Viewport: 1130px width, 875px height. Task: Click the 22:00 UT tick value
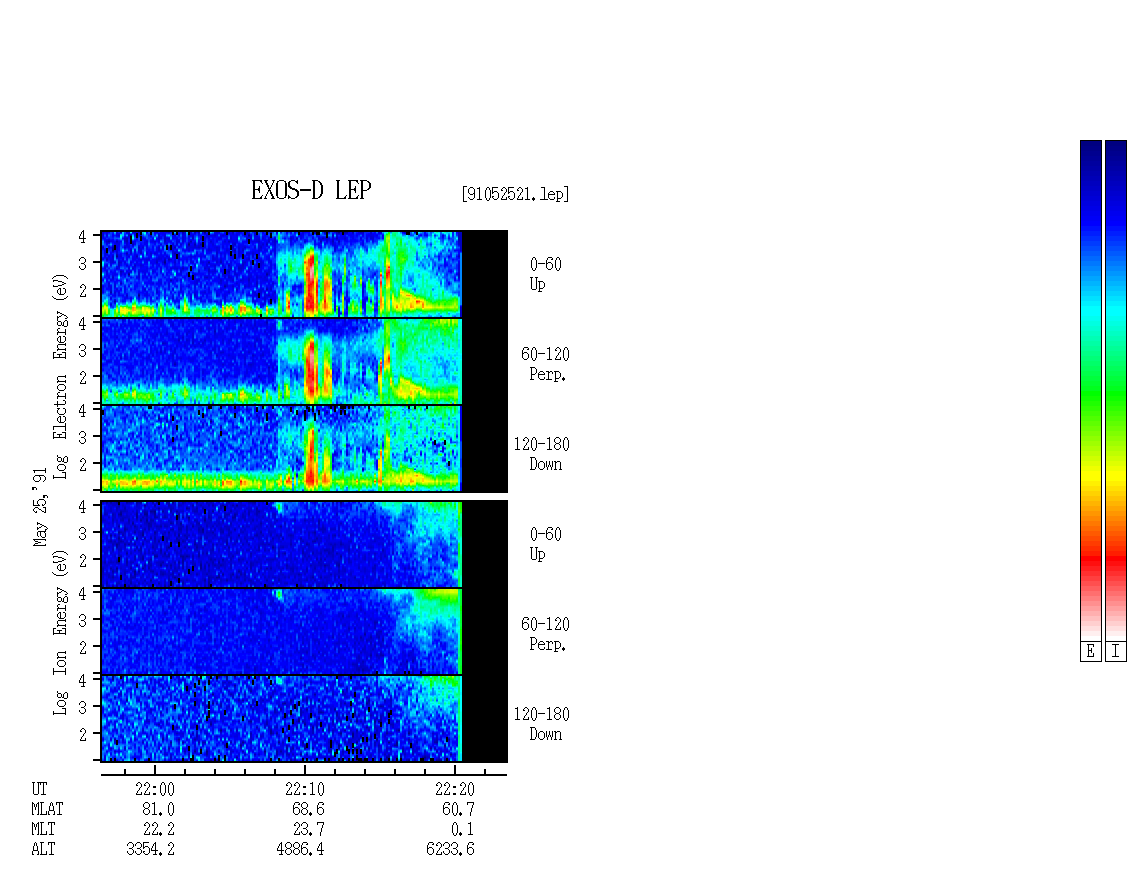click(155, 789)
